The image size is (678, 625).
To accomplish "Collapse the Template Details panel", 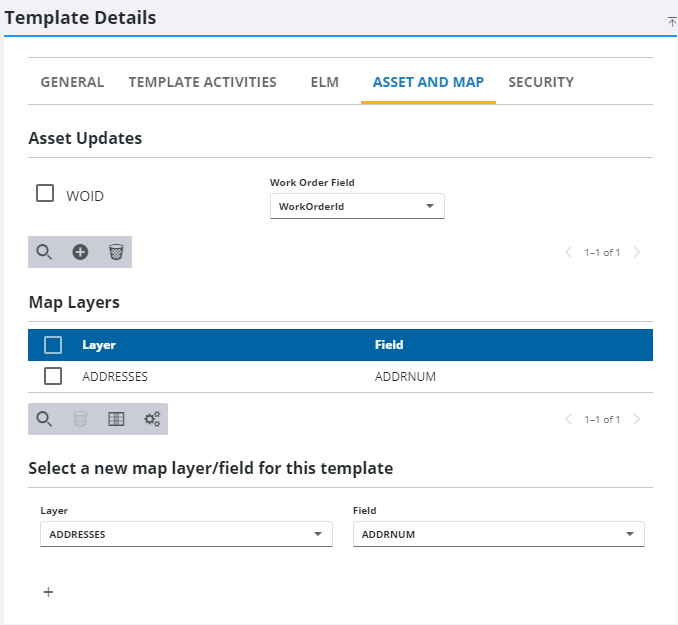I will click(x=672, y=21).
